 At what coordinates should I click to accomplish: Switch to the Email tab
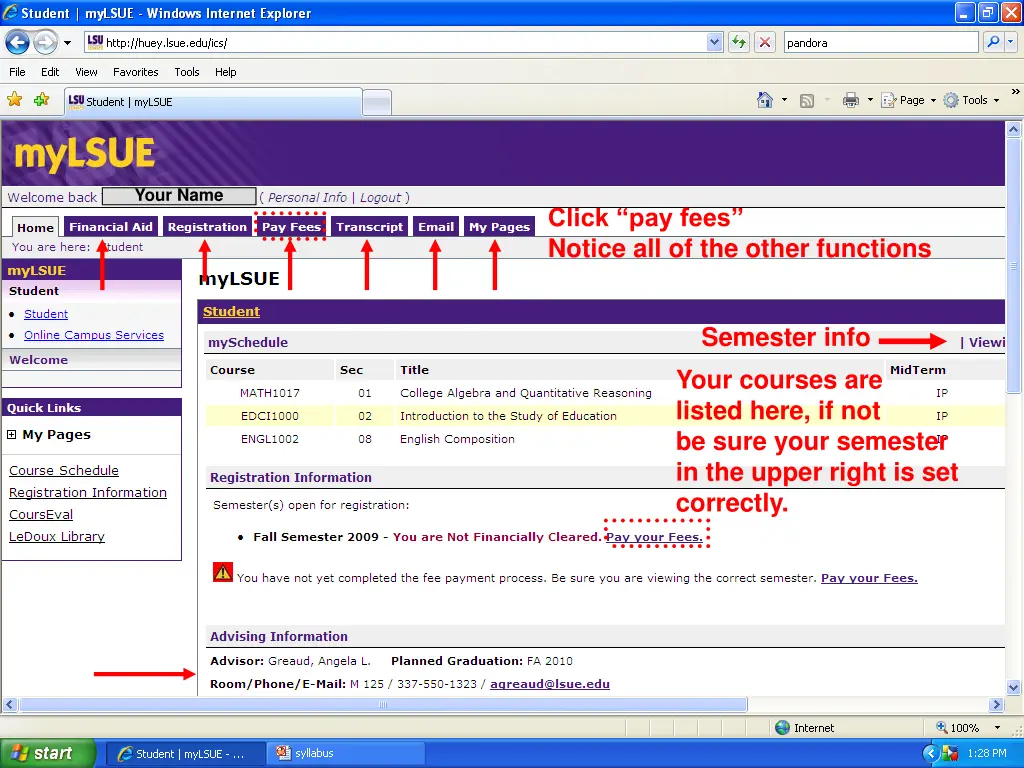[x=436, y=227]
